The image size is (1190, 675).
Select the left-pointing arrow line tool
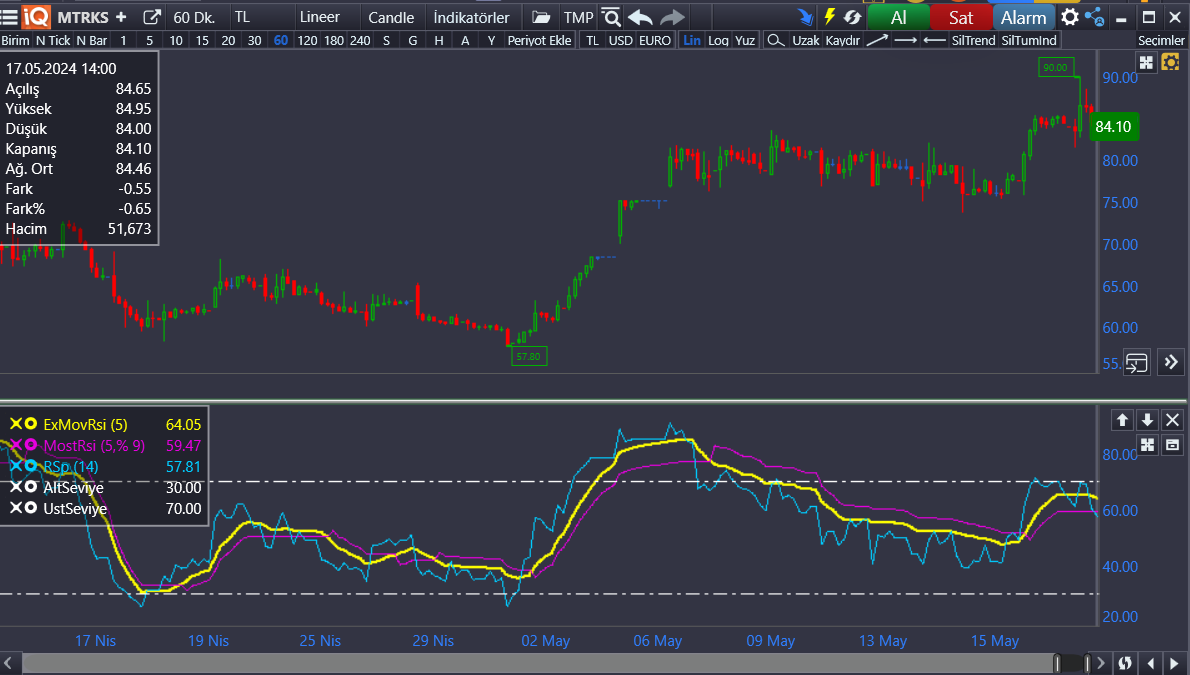[934, 40]
